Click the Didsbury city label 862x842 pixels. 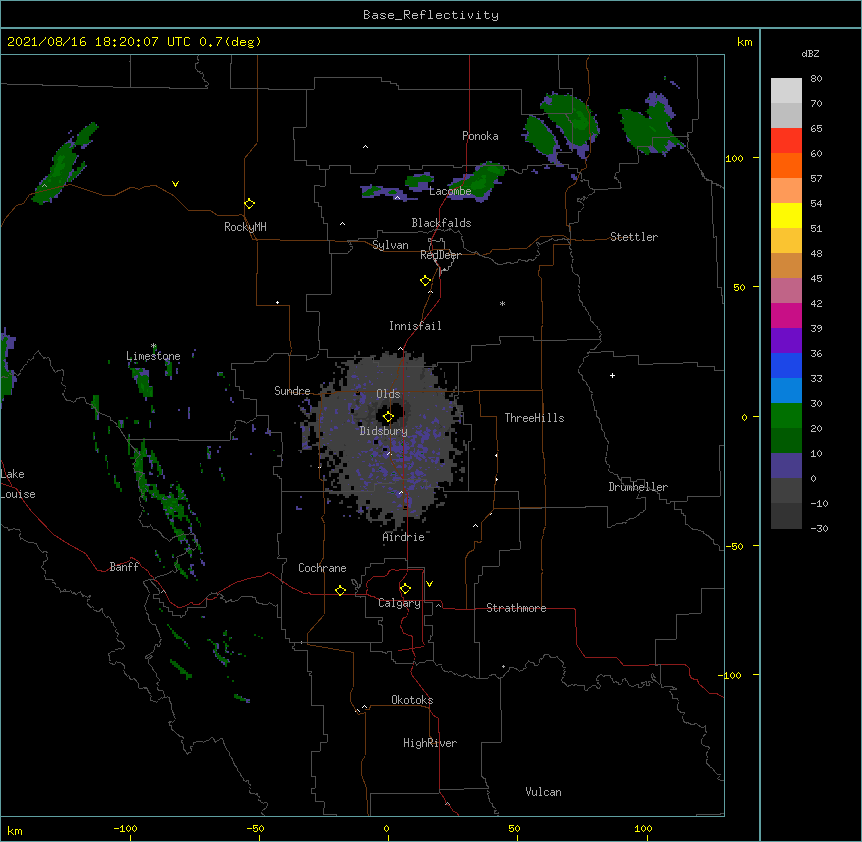(383, 431)
